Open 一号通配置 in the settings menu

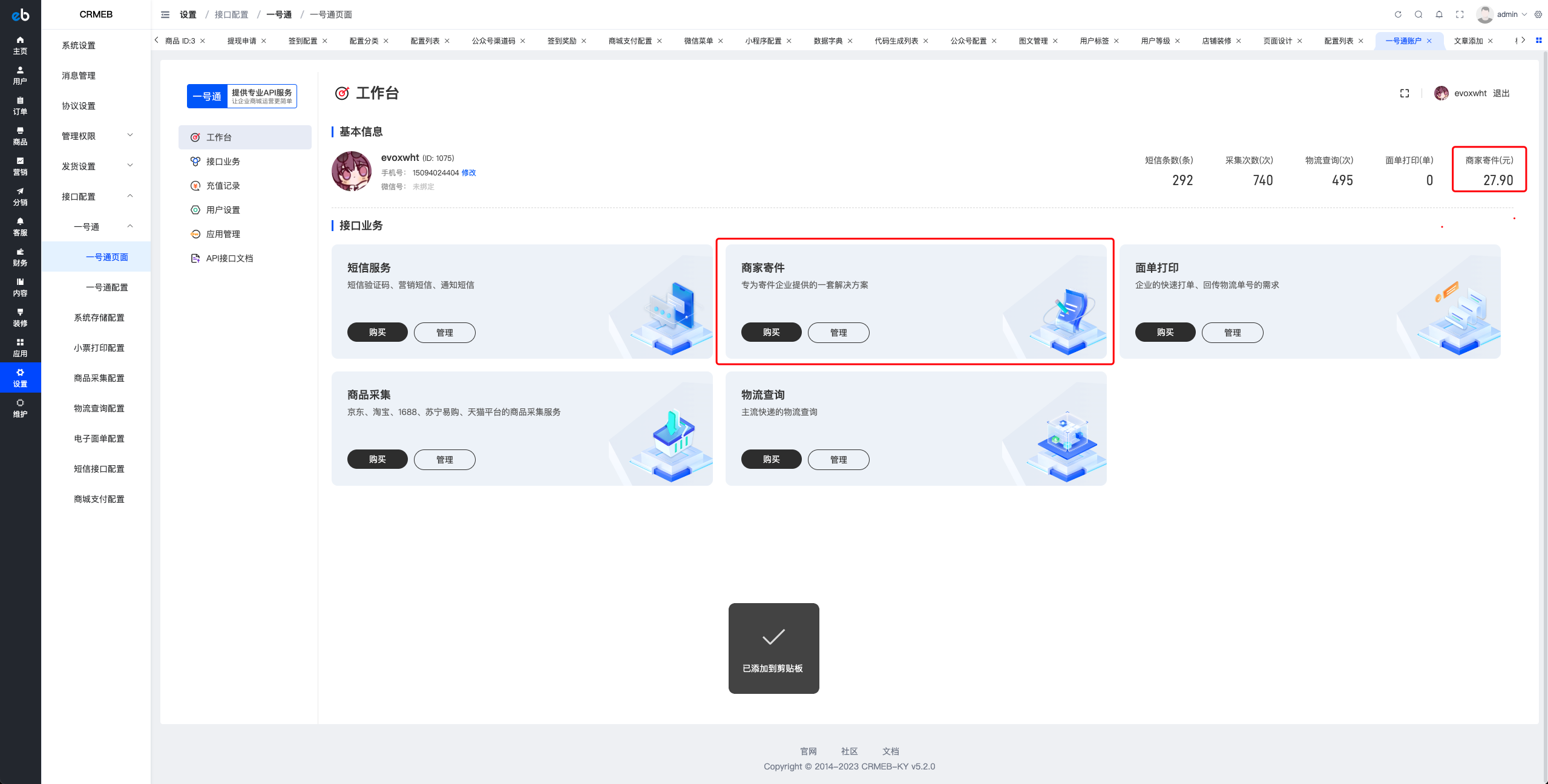pyautogui.click(x=97, y=287)
